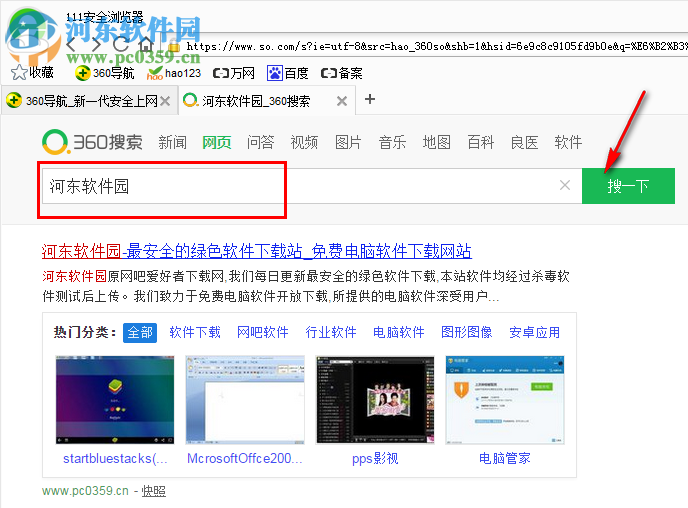Viewport: 688px width, 508px height.
Task: Select 音乐 search category
Action: click(392, 143)
